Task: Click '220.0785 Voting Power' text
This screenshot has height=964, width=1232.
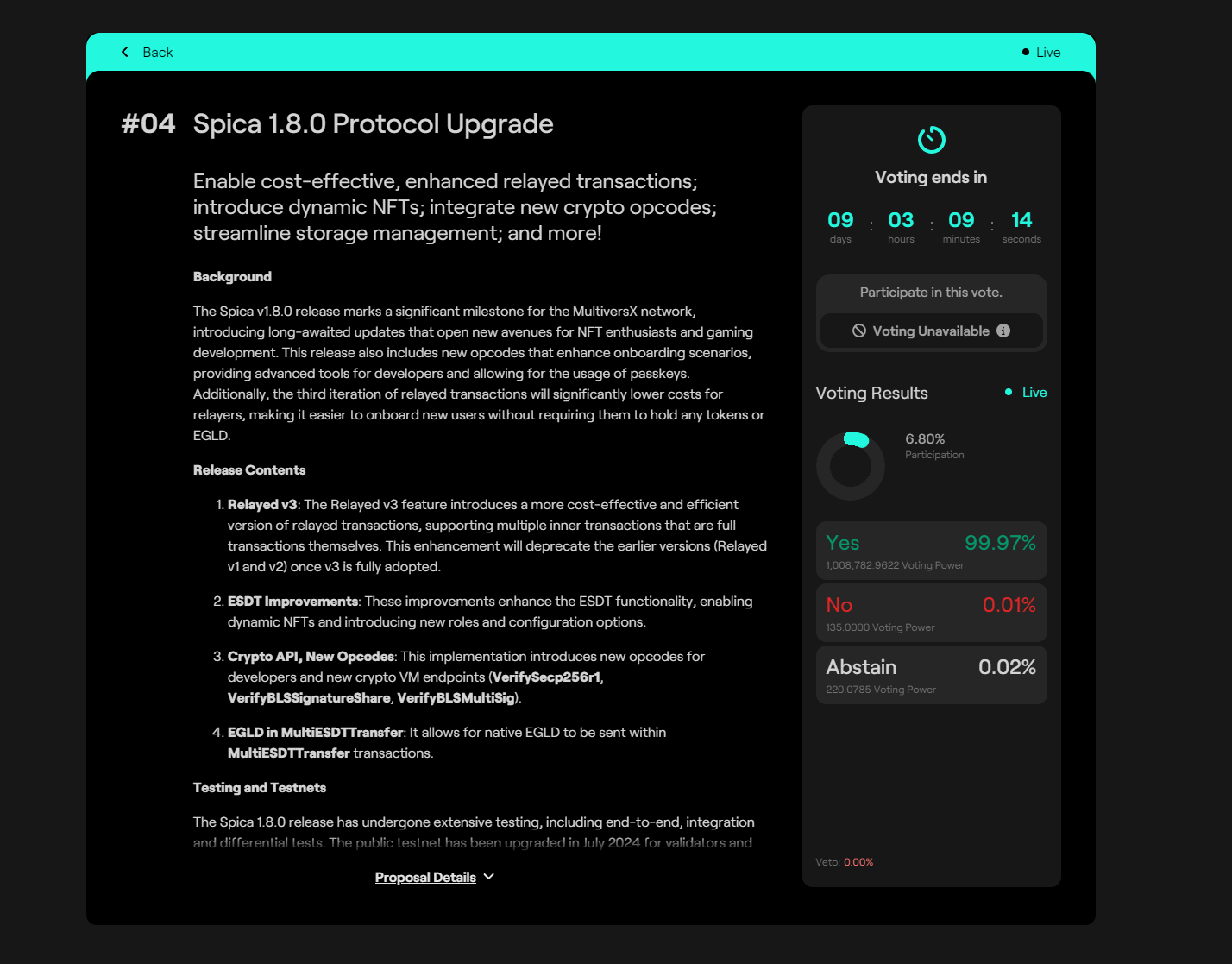Action: (x=881, y=690)
